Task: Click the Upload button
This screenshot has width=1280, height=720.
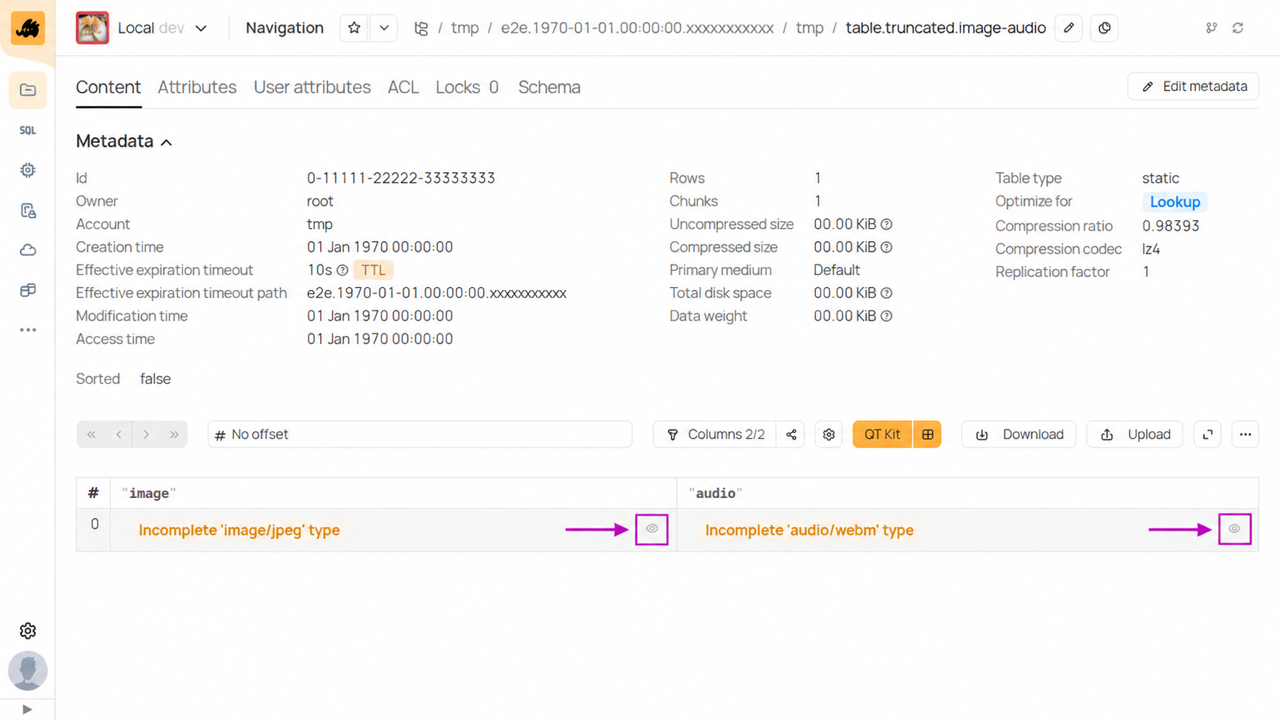Action: coord(1135,434)
